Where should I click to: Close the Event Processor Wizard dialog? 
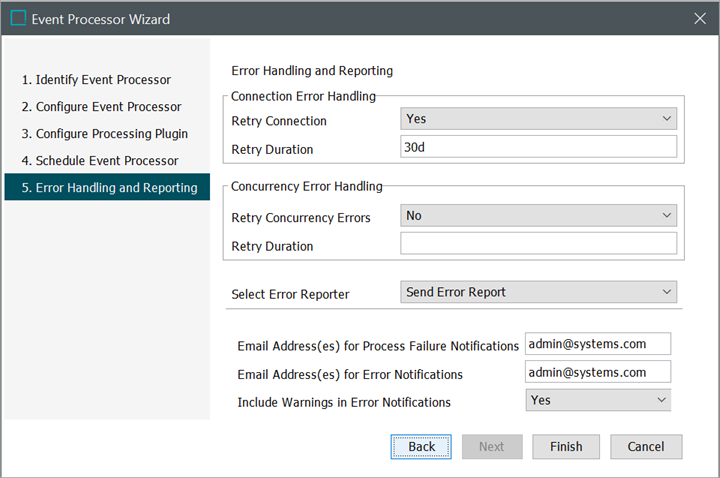click(x=700, y=18)
